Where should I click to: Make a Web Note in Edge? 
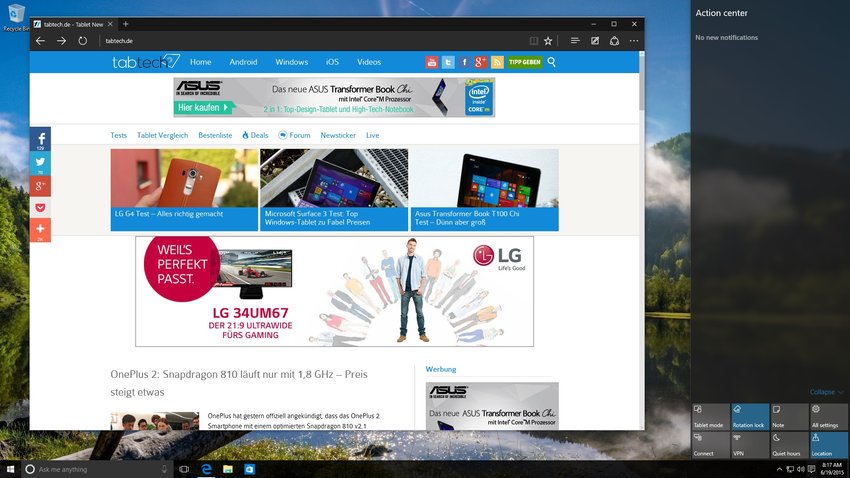point(595,41)
